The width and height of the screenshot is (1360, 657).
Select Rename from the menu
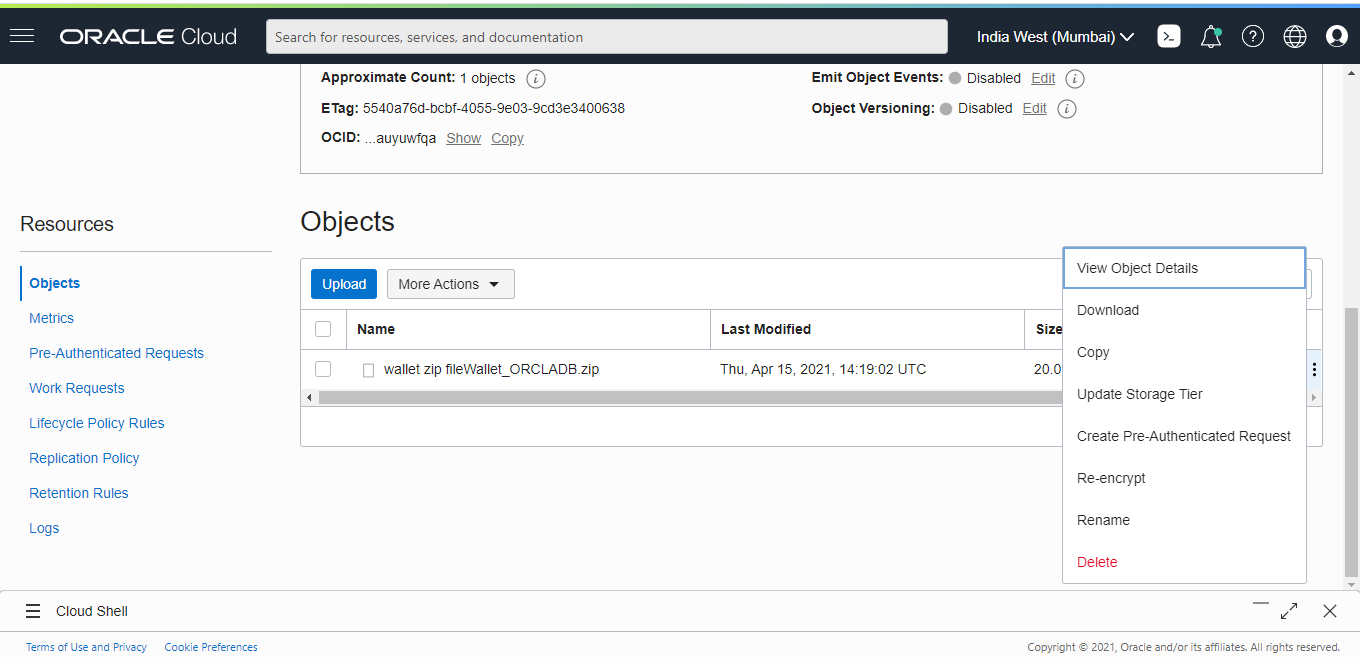pos(1184,520)
